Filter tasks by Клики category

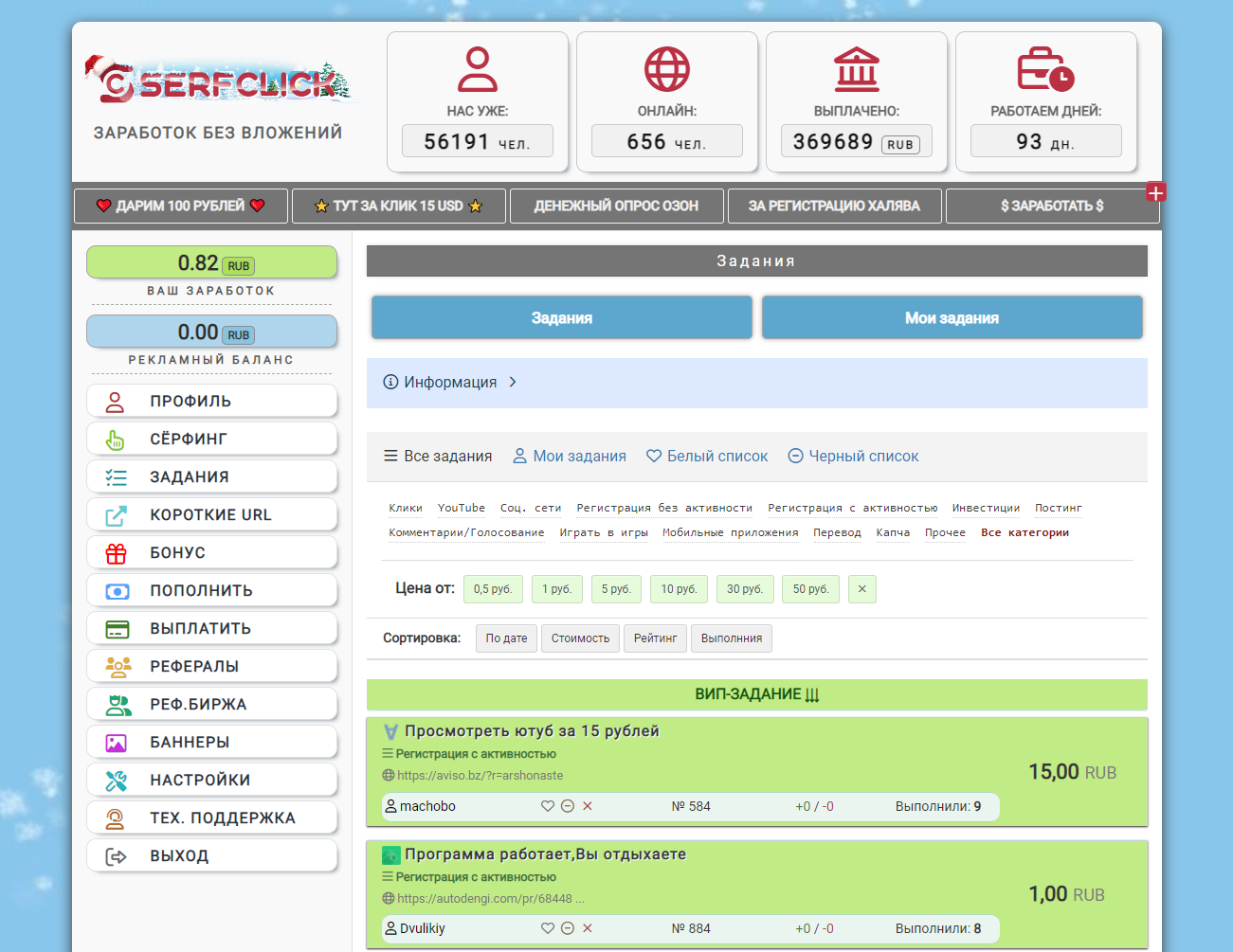(x=406, y=508)
